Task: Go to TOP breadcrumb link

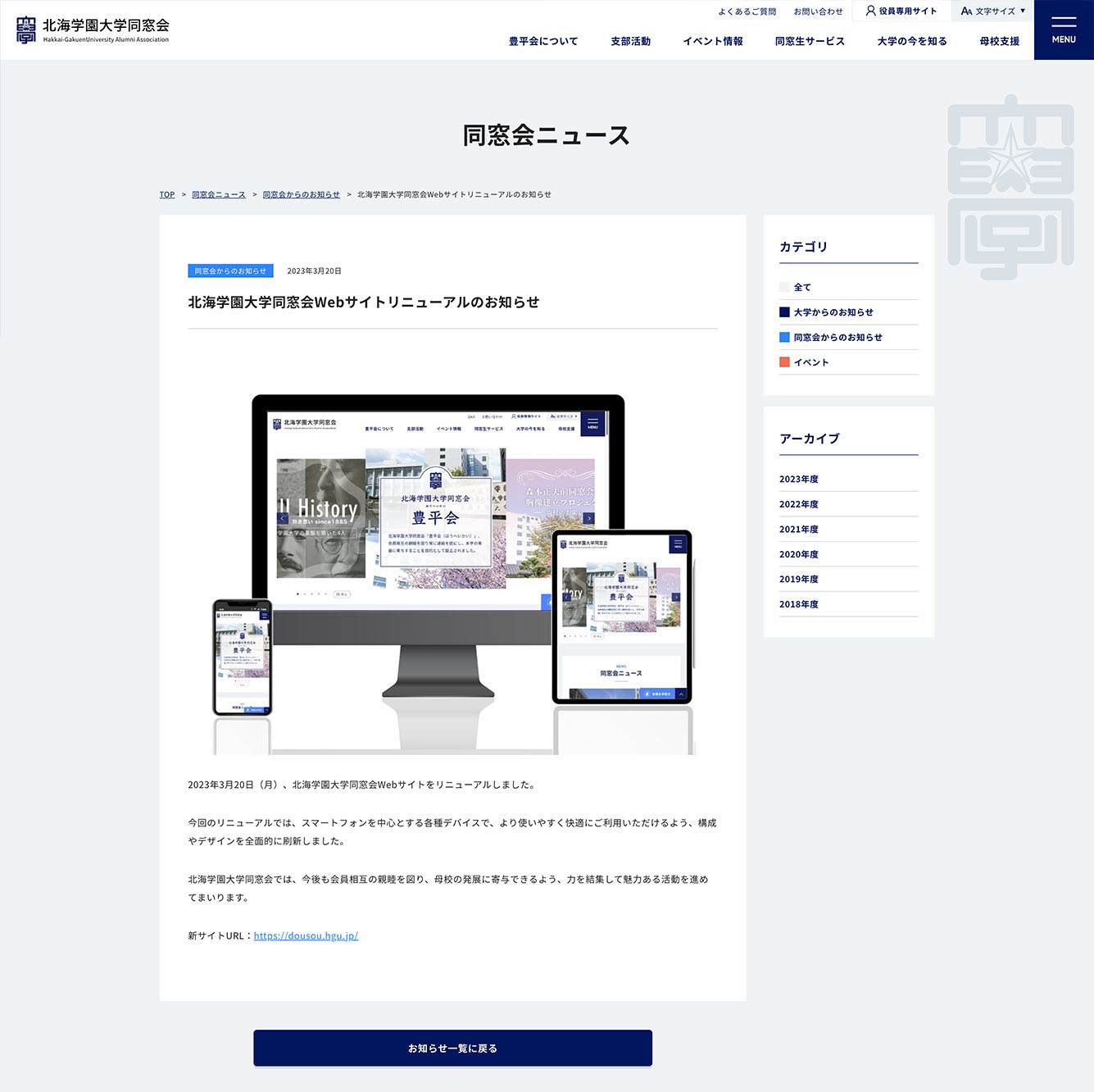Action: pyautogui.click(x=167, y=194)
